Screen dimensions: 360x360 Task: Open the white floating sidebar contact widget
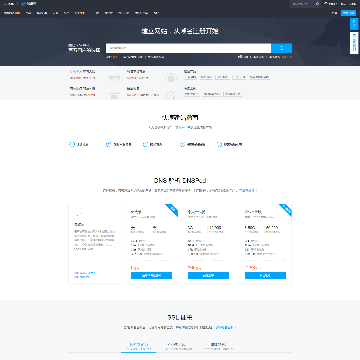354,43
